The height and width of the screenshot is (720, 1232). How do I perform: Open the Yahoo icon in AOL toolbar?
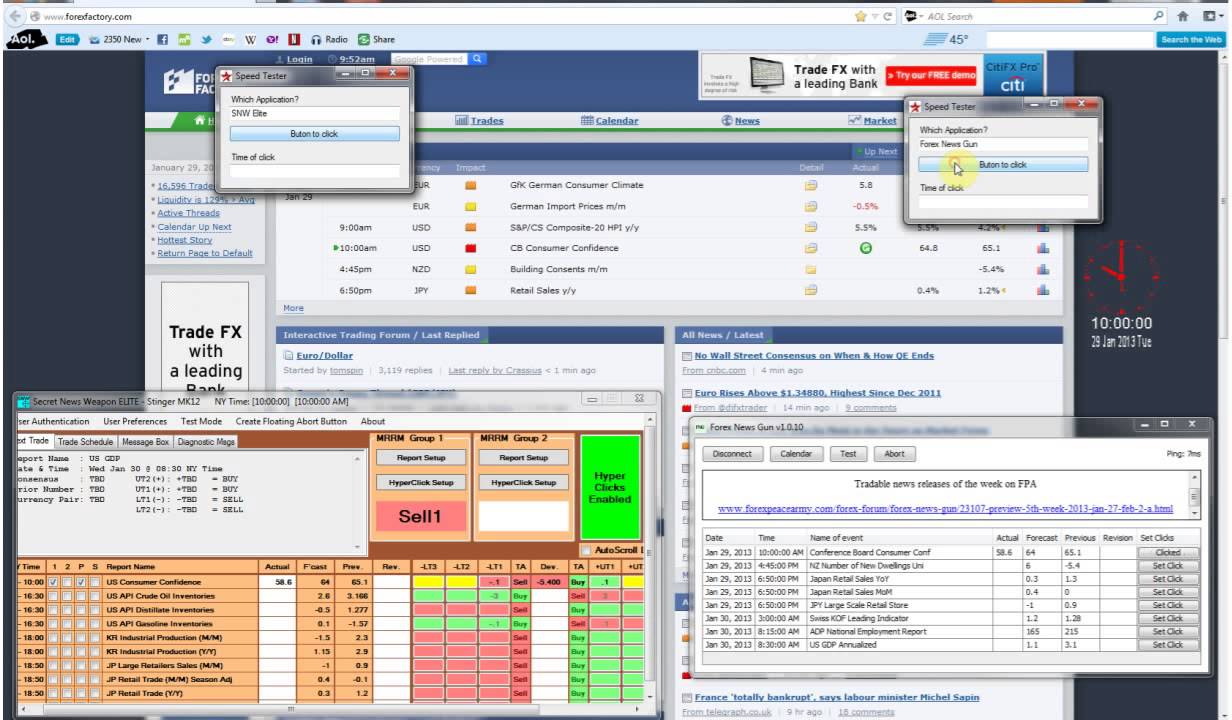coord(272,40)
